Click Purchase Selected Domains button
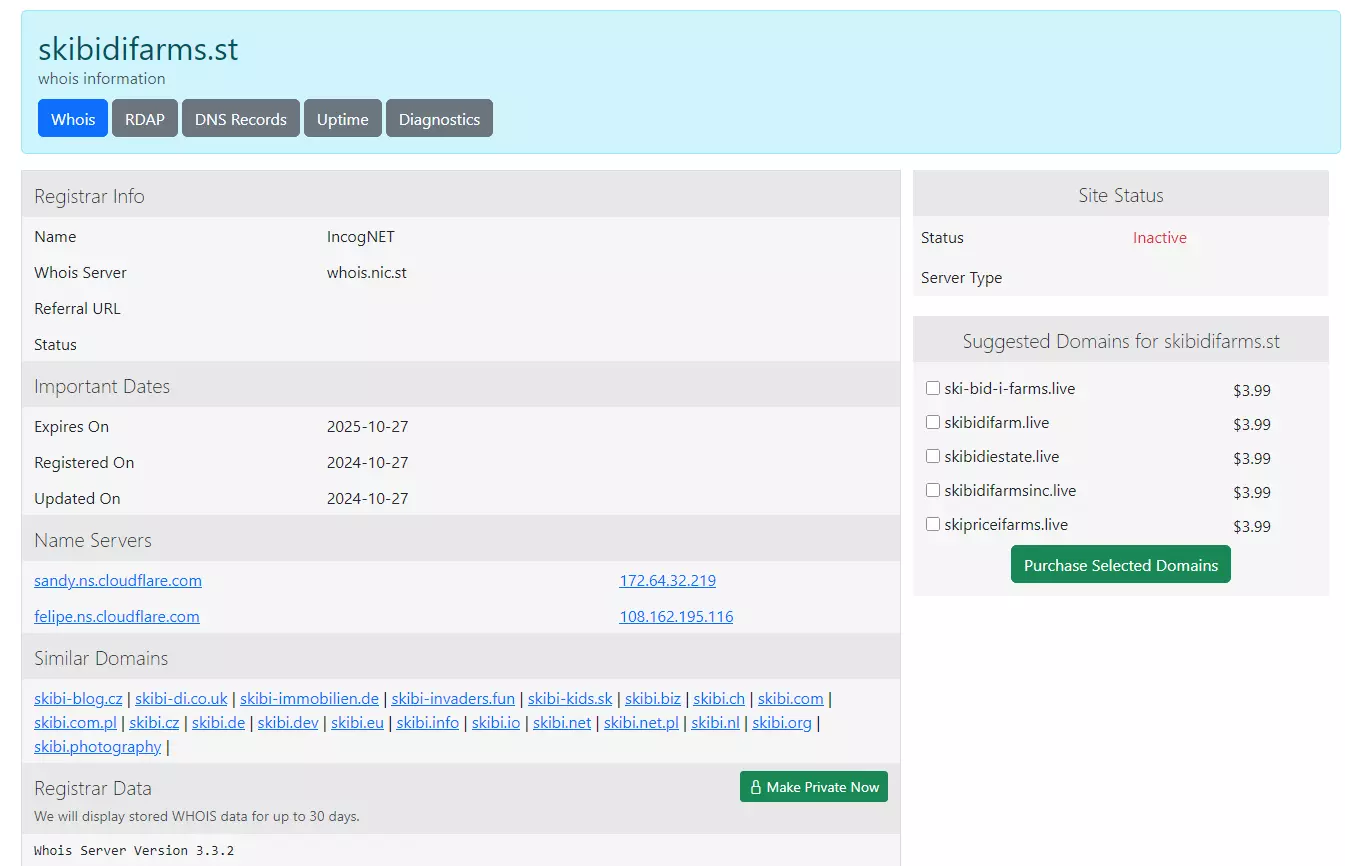 pos(1121,565)
